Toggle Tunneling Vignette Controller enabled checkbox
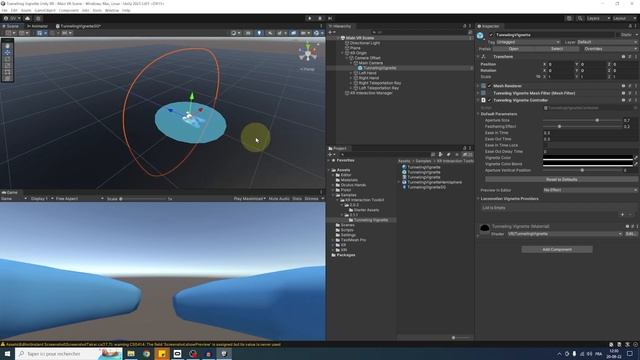The image size is (640, 360). tap(489, 100)
